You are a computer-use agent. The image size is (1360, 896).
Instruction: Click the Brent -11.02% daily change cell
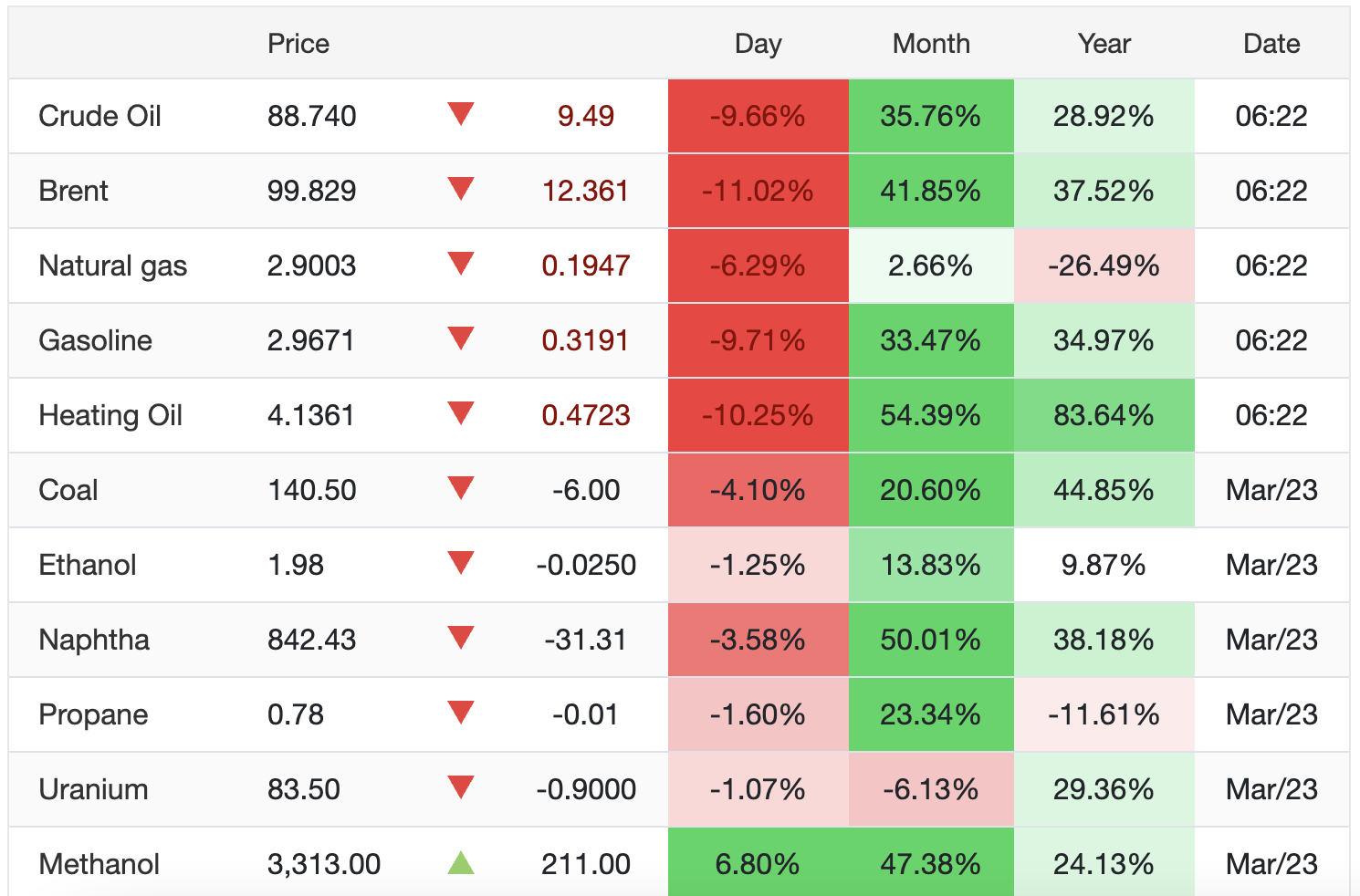point(758,191)
